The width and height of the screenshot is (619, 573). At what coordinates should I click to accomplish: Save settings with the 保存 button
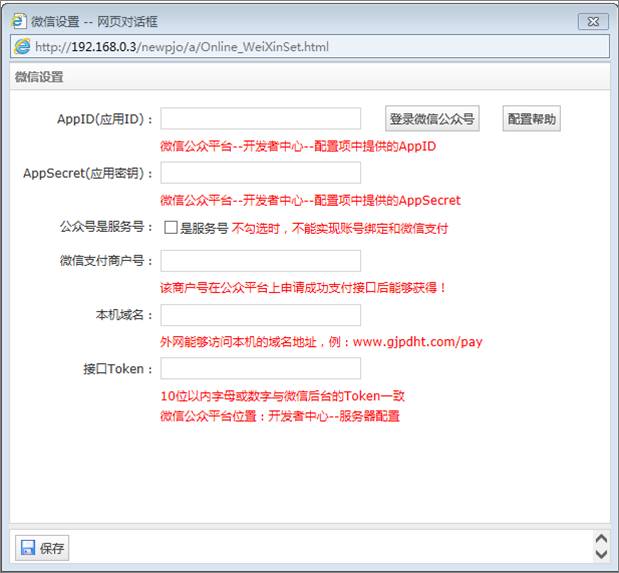[x=42, y=548]
